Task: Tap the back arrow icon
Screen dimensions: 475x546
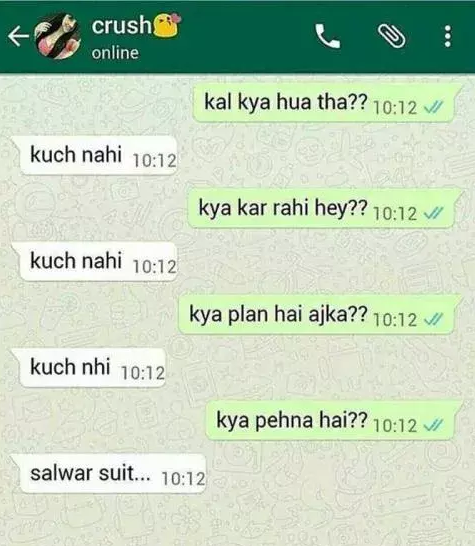Action: click(x=18, y=36)
